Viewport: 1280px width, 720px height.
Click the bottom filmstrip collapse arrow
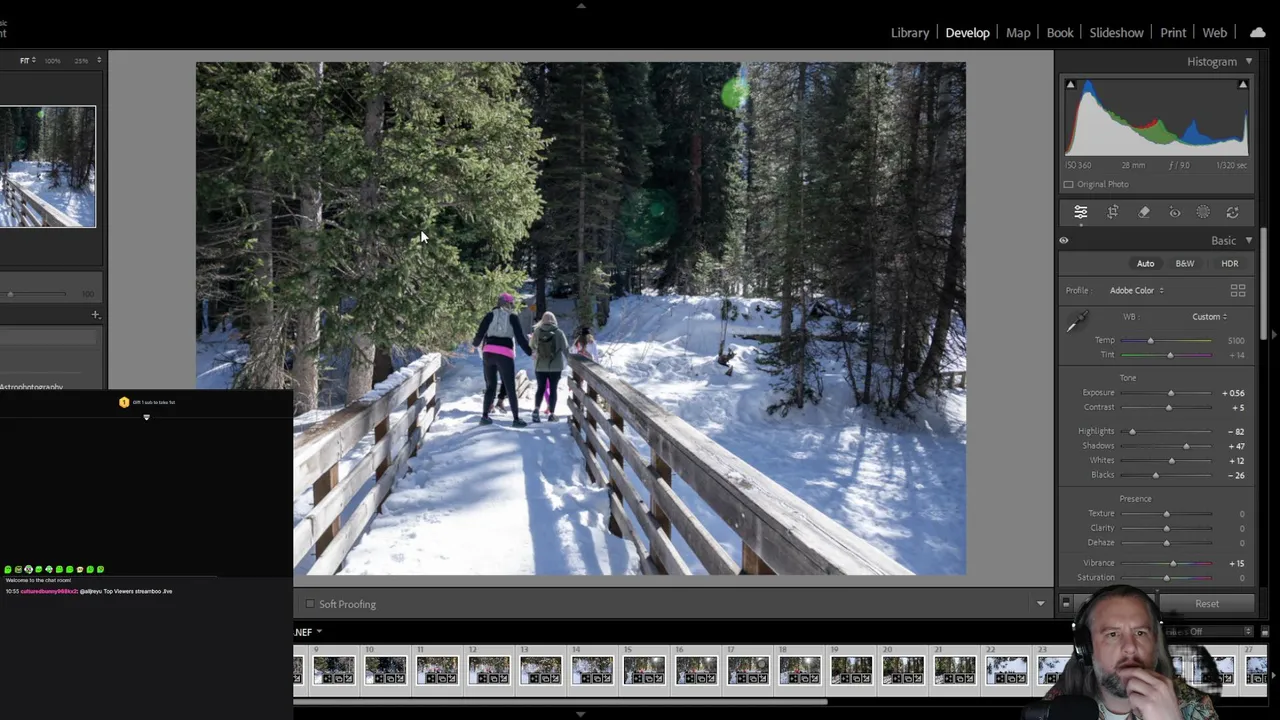tap(581, 714)
